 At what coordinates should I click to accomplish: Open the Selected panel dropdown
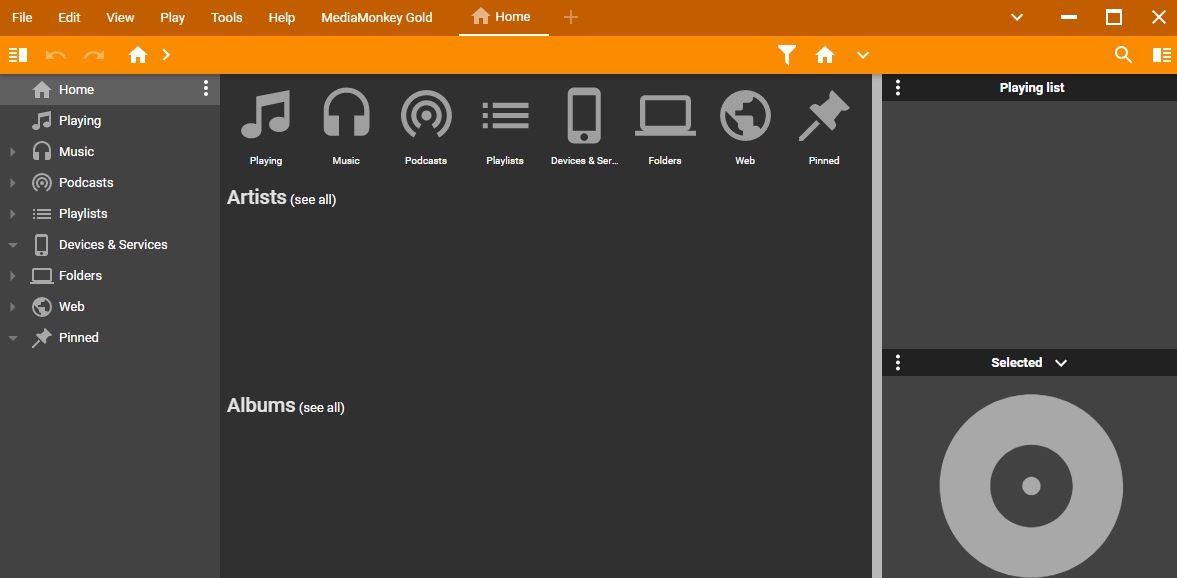point(1061,362)
